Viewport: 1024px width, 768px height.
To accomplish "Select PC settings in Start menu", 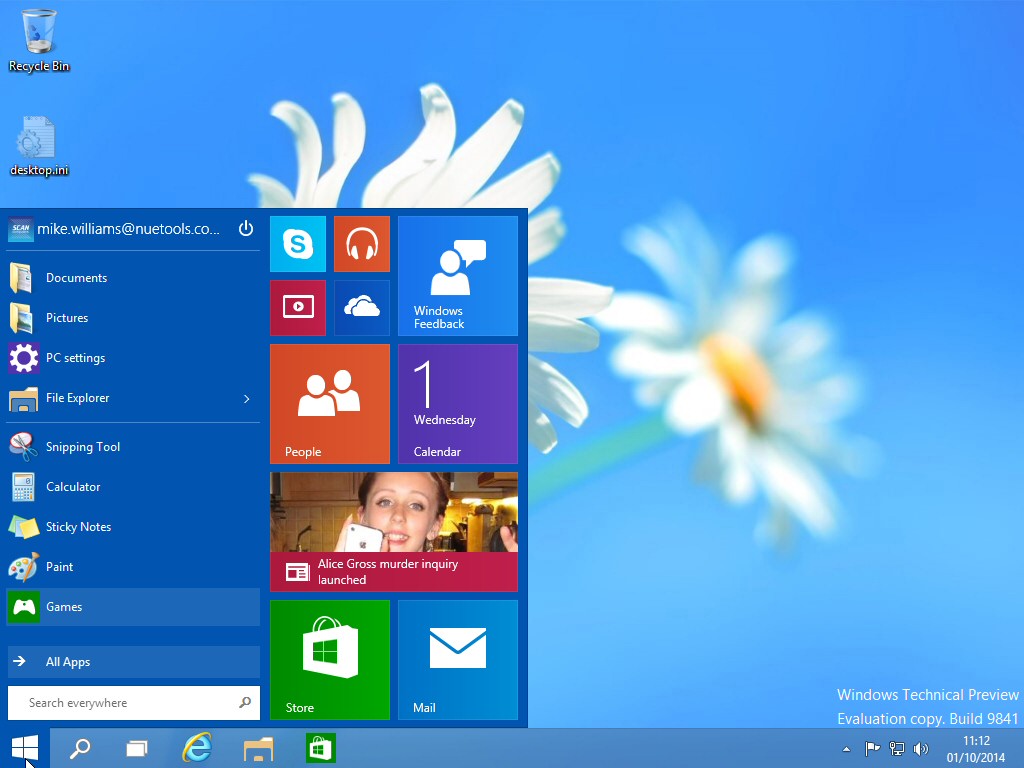I will click(x=75, y=358).
